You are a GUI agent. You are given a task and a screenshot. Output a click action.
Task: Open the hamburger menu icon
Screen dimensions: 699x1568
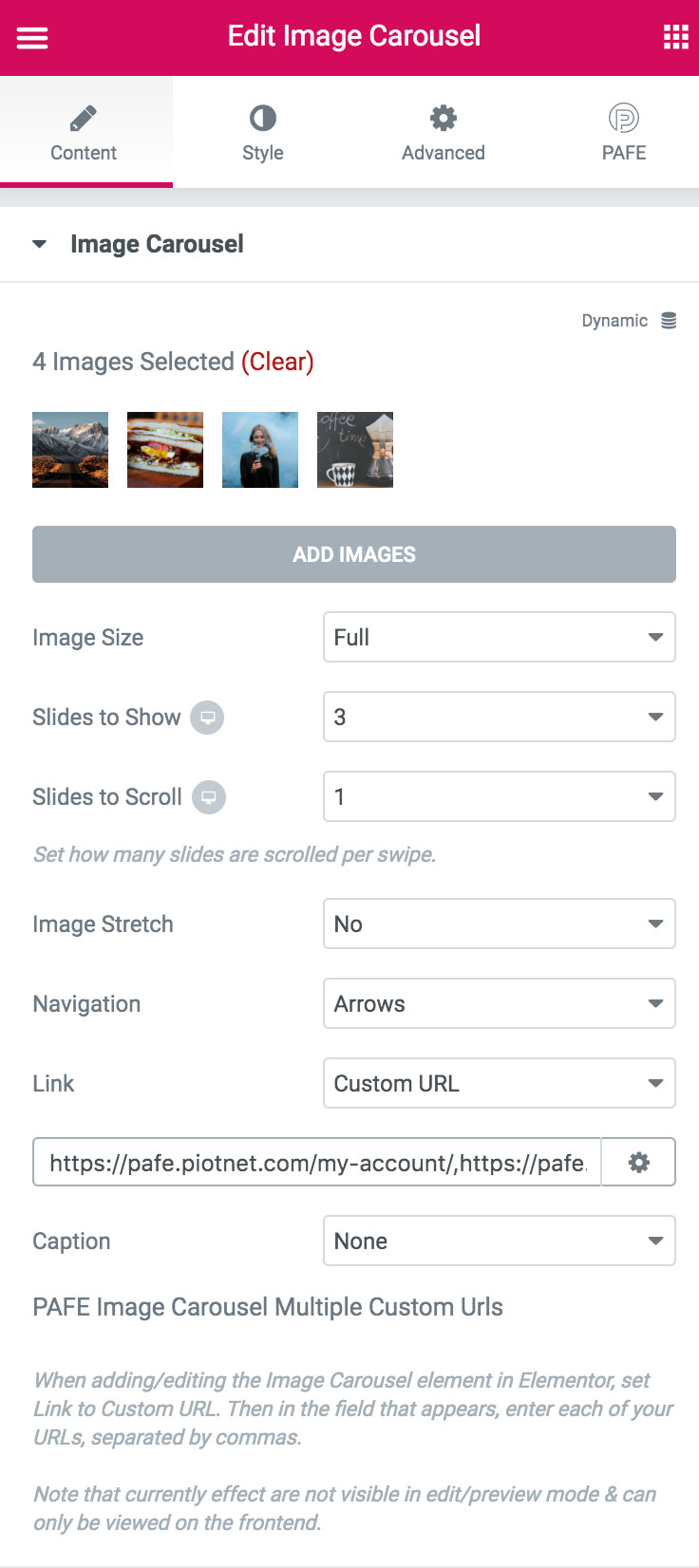click(32, 38)
